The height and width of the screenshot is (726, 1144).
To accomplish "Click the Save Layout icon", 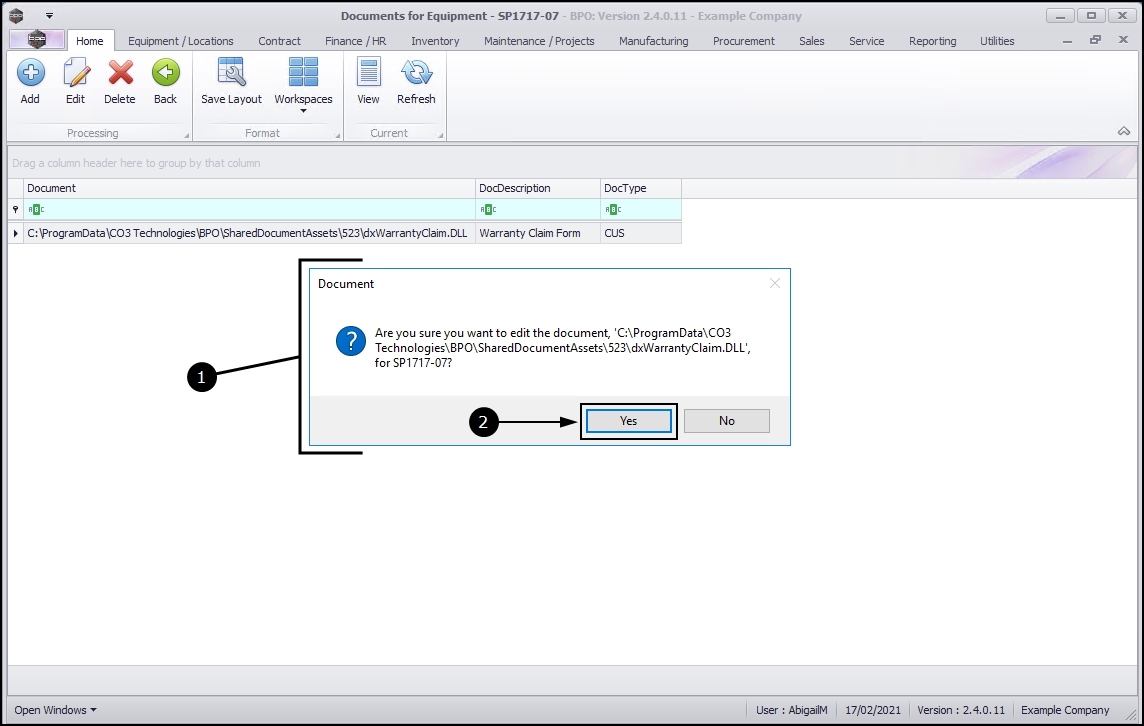I will [231, 74].
